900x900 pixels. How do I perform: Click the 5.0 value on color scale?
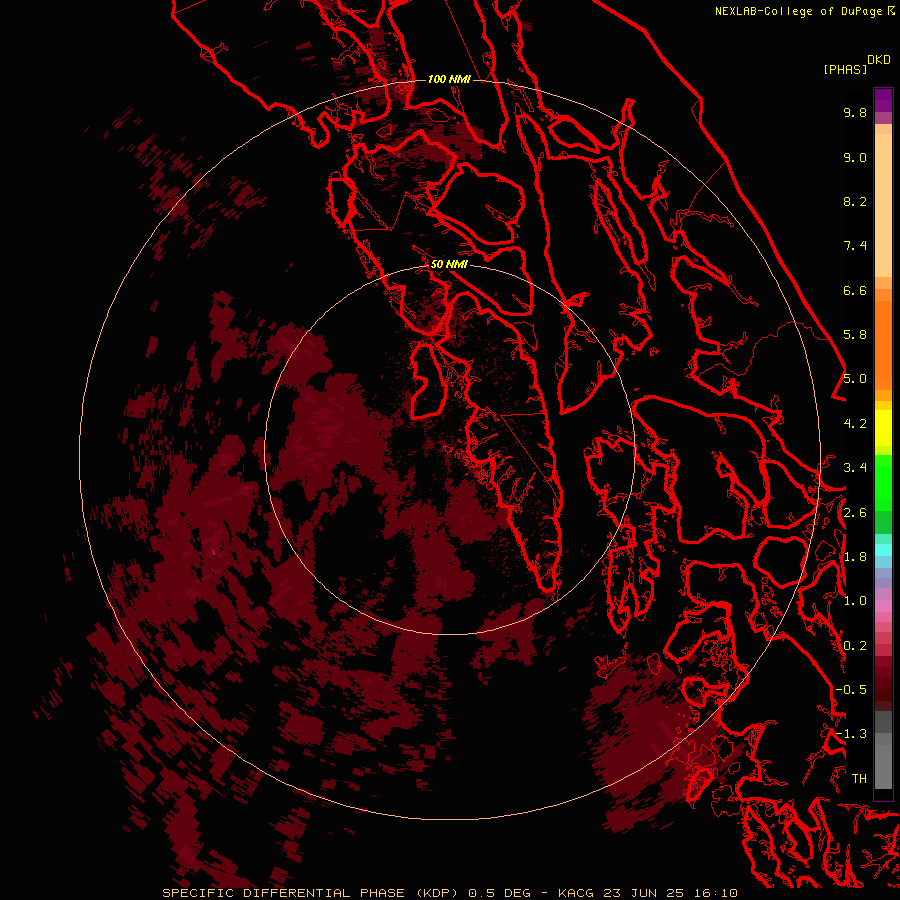(x=855, y=379)
